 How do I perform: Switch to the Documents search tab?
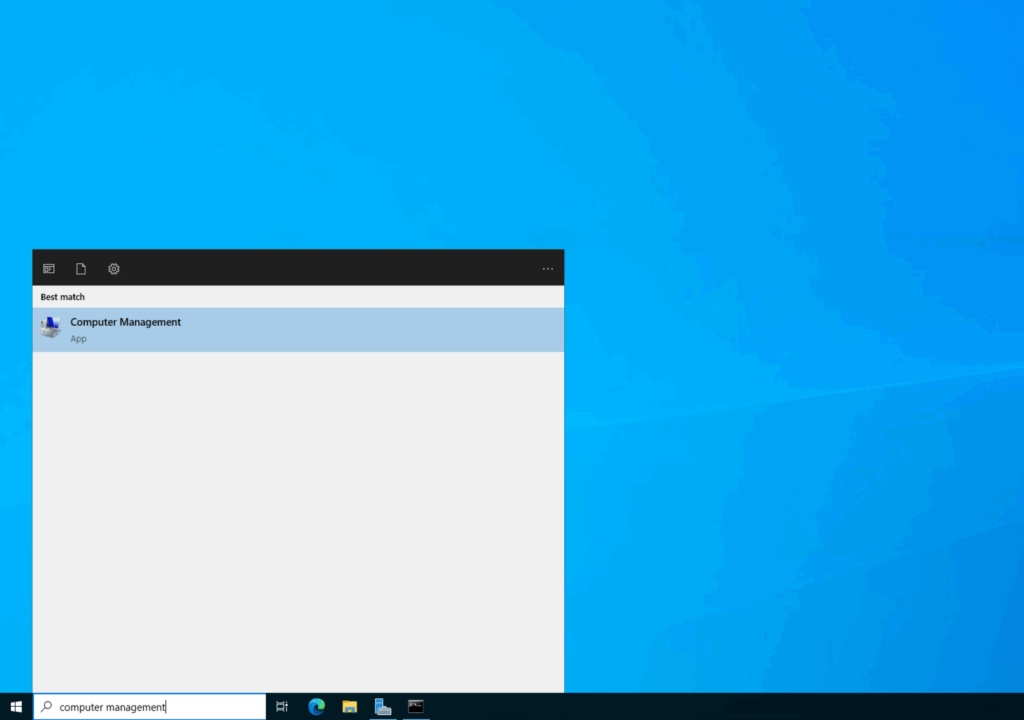point(80,268)
